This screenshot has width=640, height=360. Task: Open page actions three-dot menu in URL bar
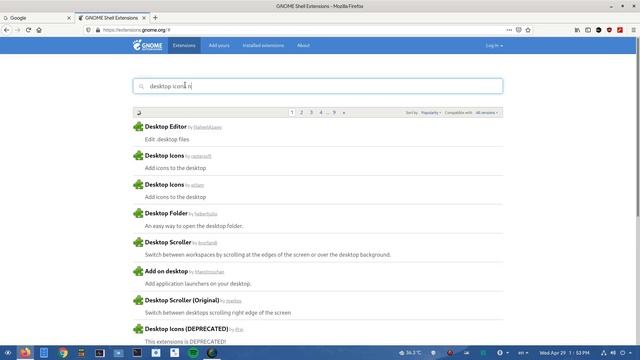pyautogui.click(x=509, y=30)
